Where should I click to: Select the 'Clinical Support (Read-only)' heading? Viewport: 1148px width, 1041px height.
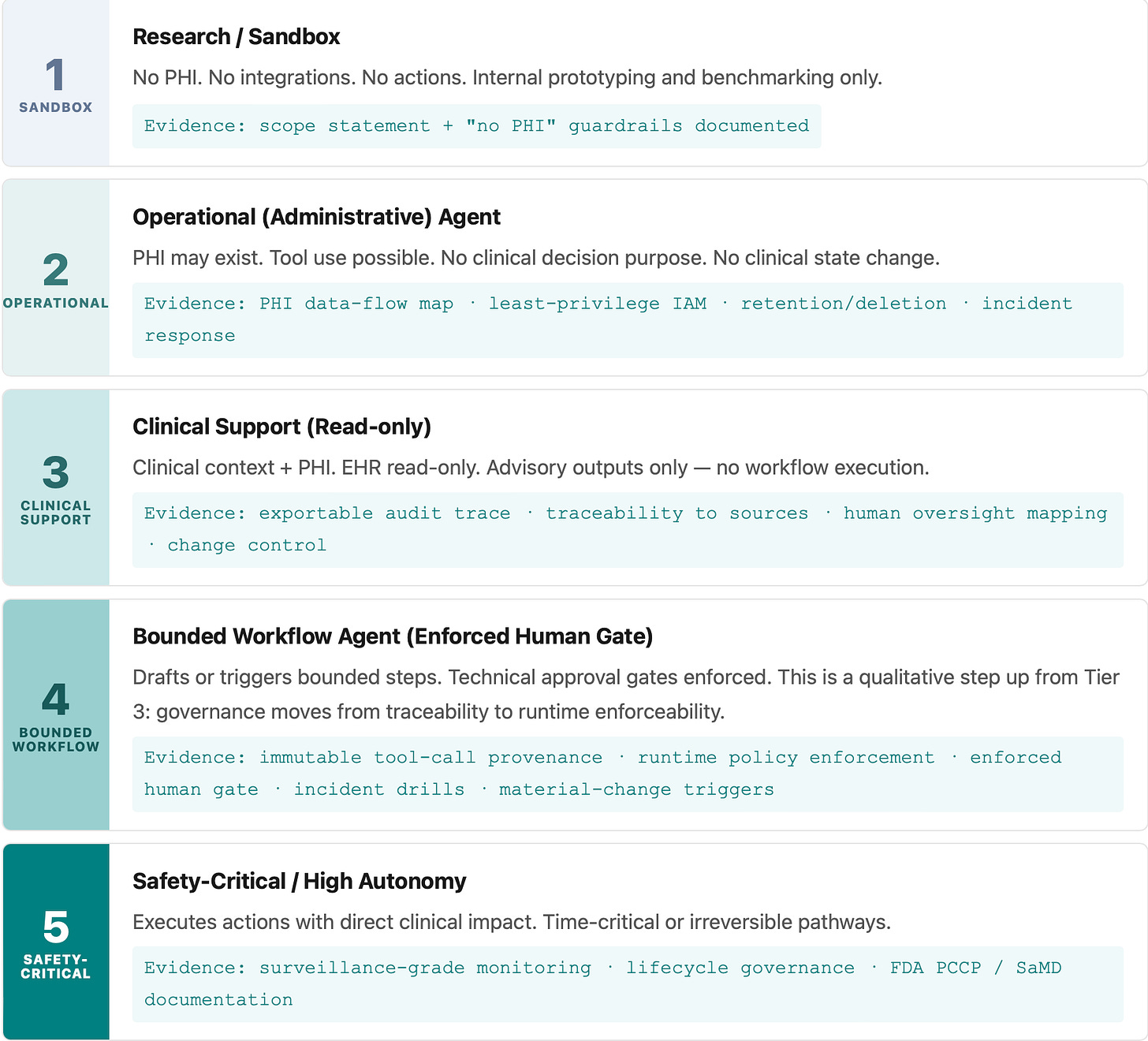tap(281, 427)
